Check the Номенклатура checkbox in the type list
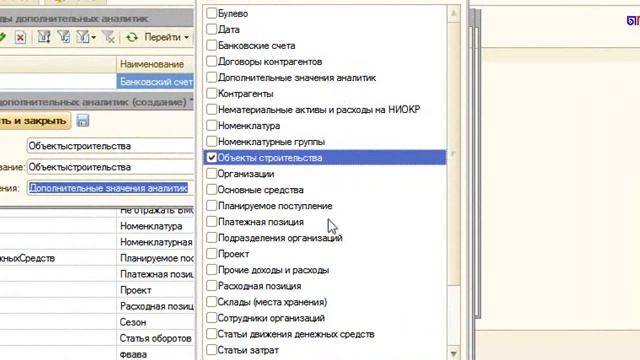 (x=211, y=125)
